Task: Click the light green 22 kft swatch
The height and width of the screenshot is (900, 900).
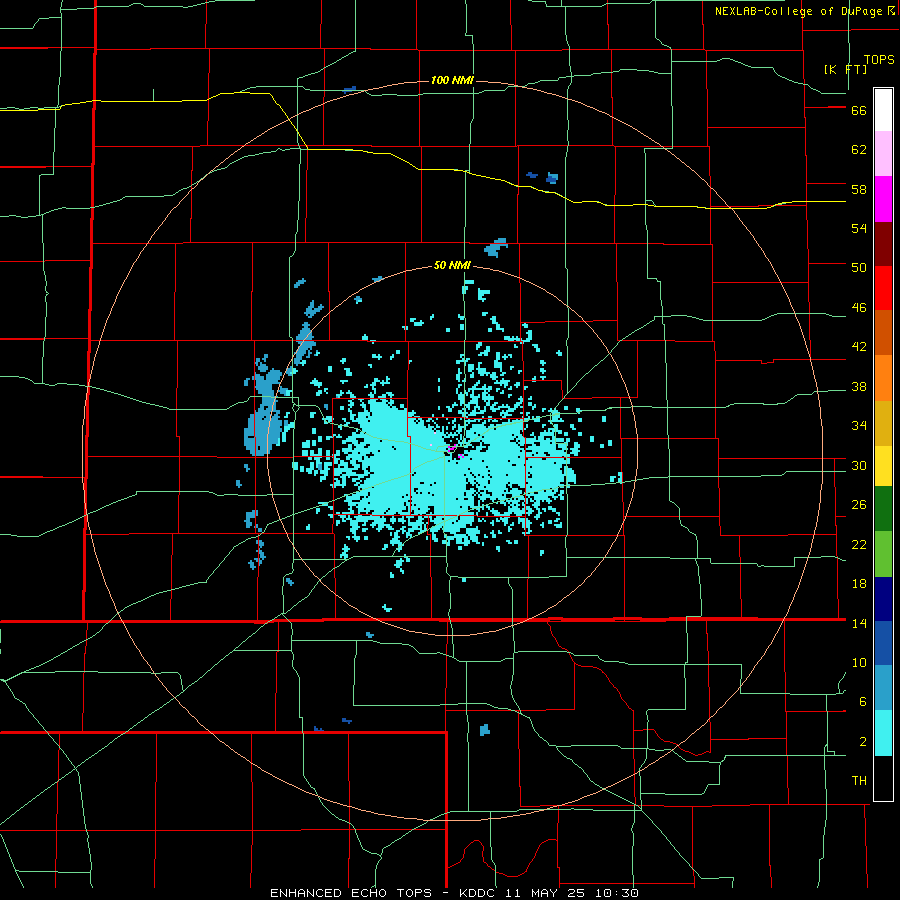Action: click(883, 554)
